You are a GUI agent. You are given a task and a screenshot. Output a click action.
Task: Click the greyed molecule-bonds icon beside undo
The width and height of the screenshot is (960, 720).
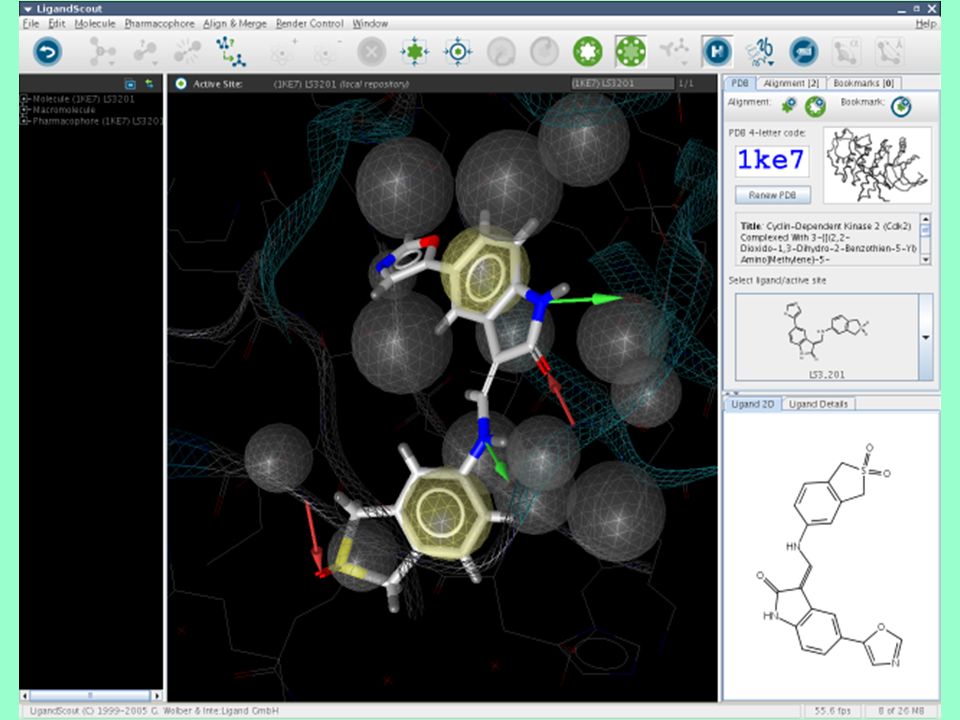coord(102,51)
